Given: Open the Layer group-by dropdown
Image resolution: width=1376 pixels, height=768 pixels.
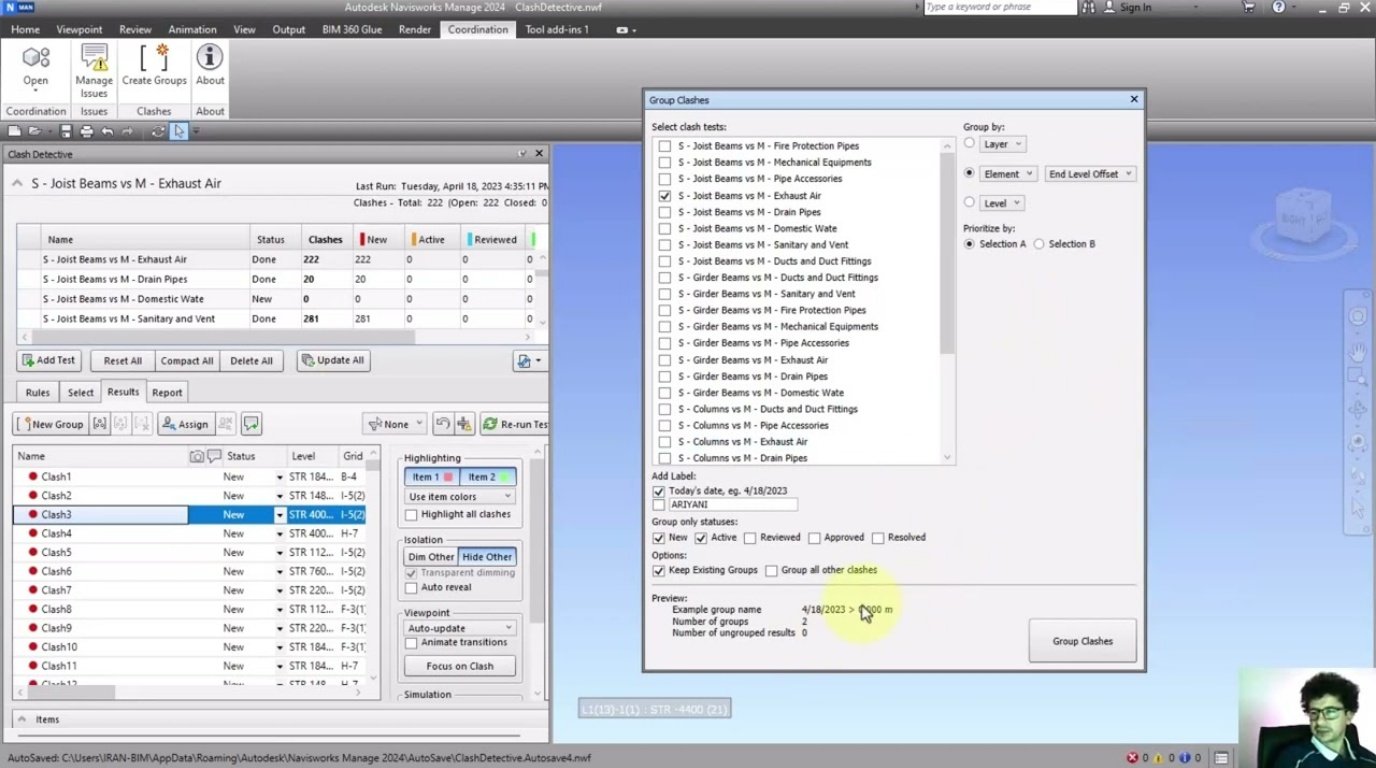Looking at the screenshot, I should (1002, 144).
